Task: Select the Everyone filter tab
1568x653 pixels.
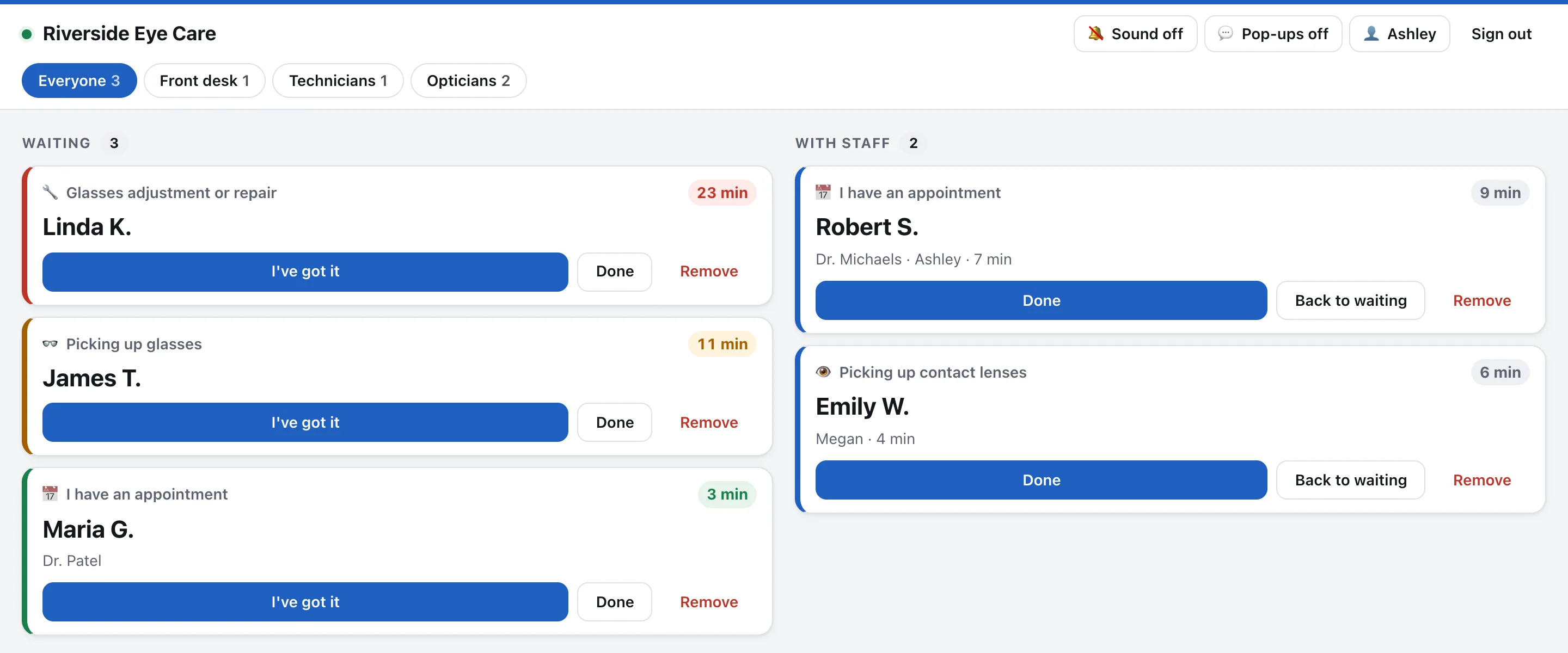Action: (x=79, y=81)
